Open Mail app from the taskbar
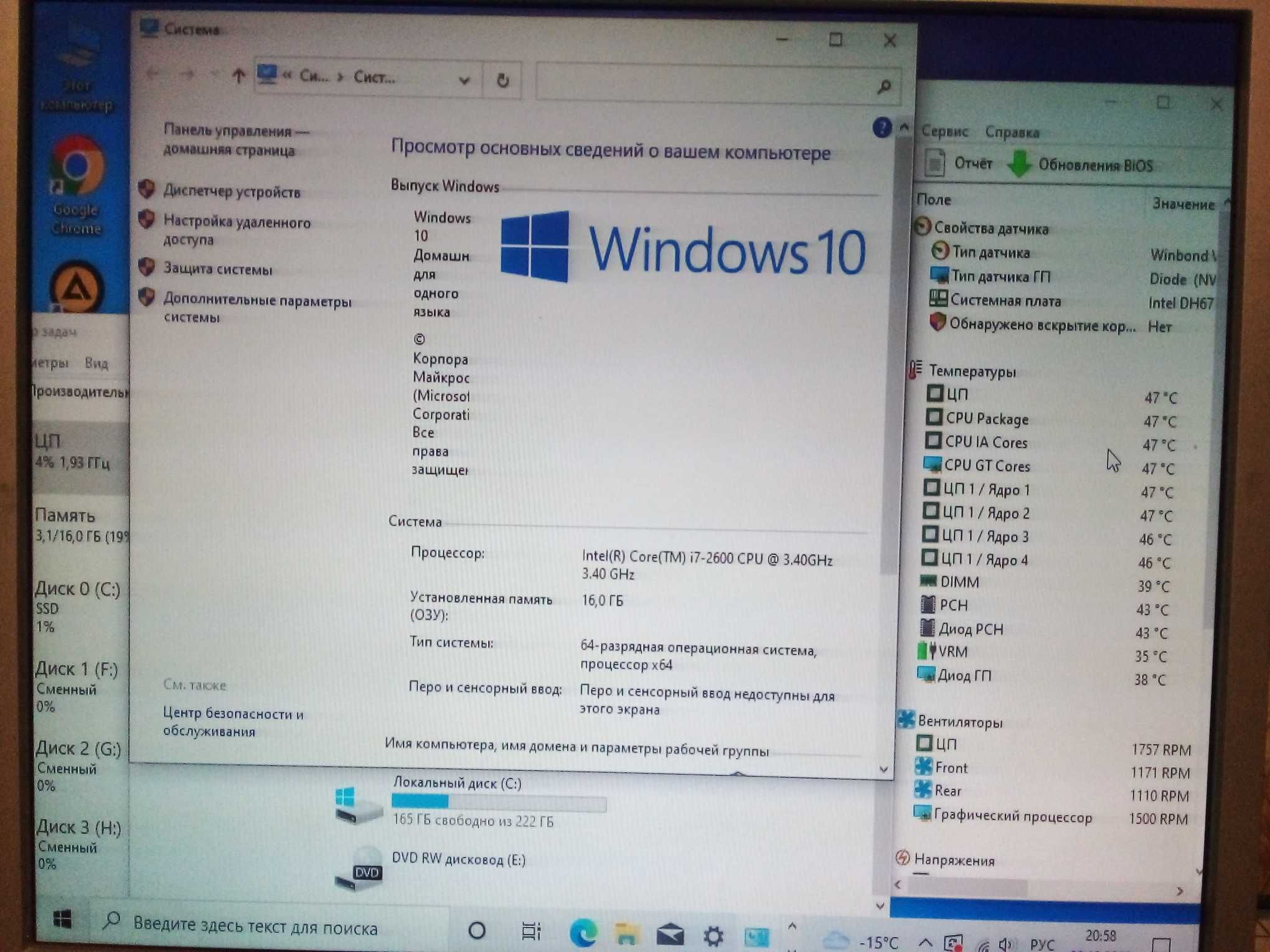Viewport: 1270px width, 952px height. pyautogui.click(x=670, y=935)
